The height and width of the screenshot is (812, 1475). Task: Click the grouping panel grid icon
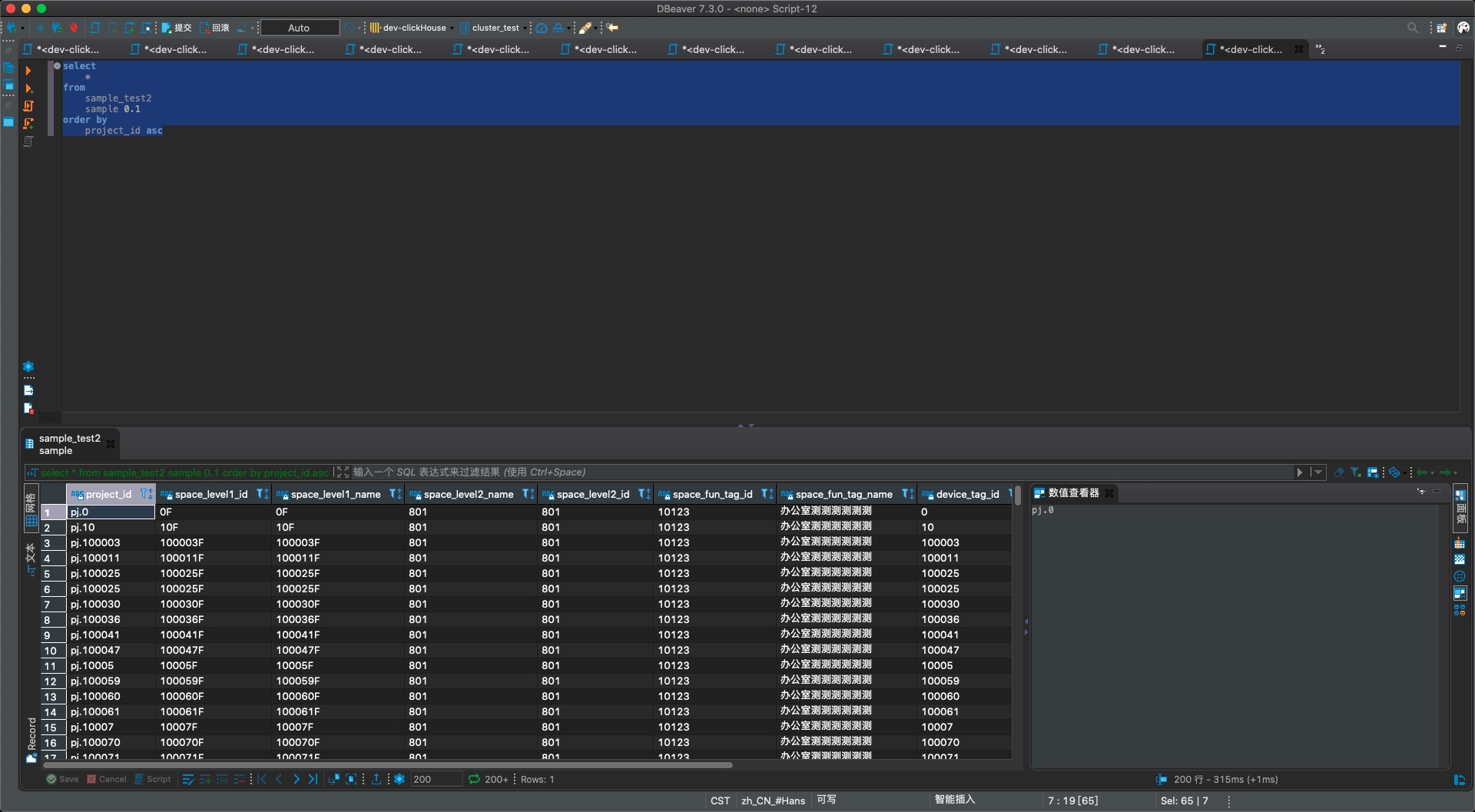point(1460,543)
